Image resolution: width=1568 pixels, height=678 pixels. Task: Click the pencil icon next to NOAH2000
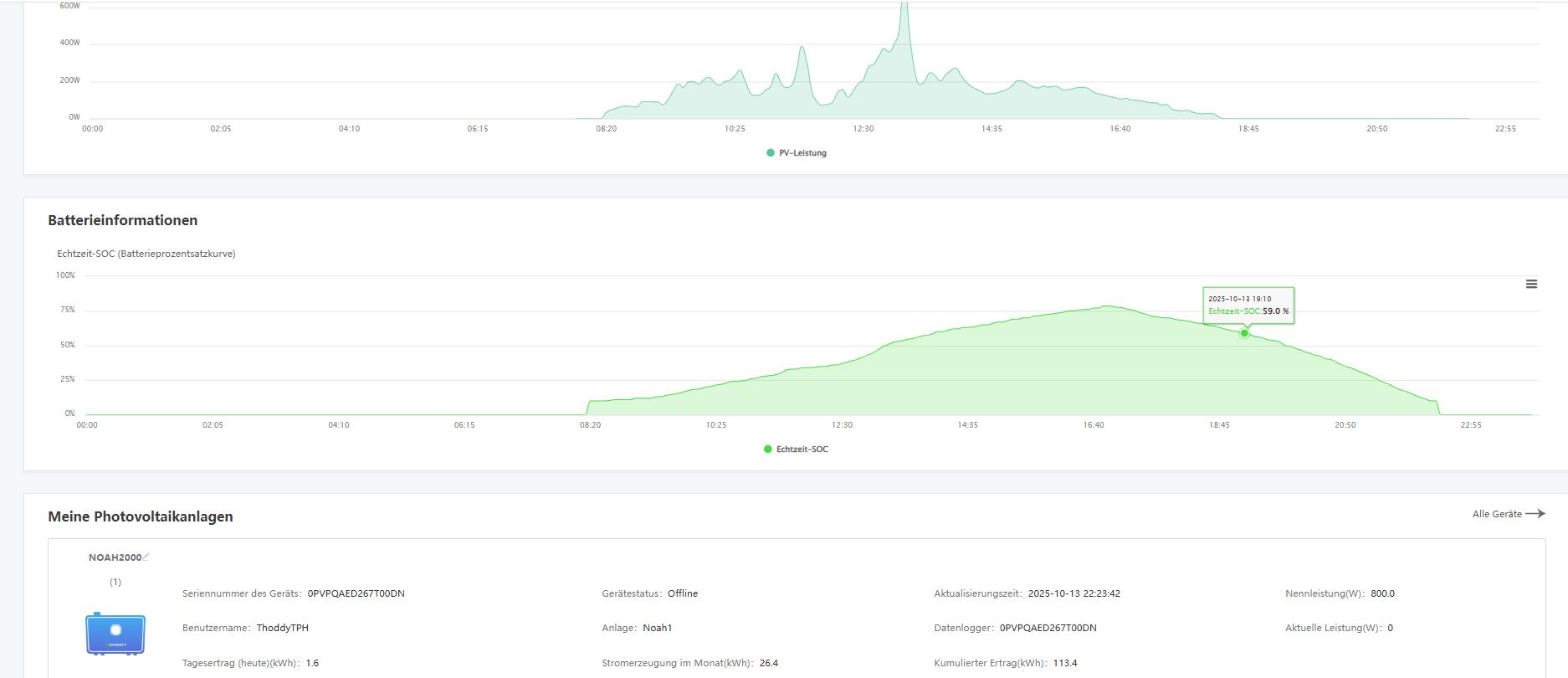(x=146, y=557)
